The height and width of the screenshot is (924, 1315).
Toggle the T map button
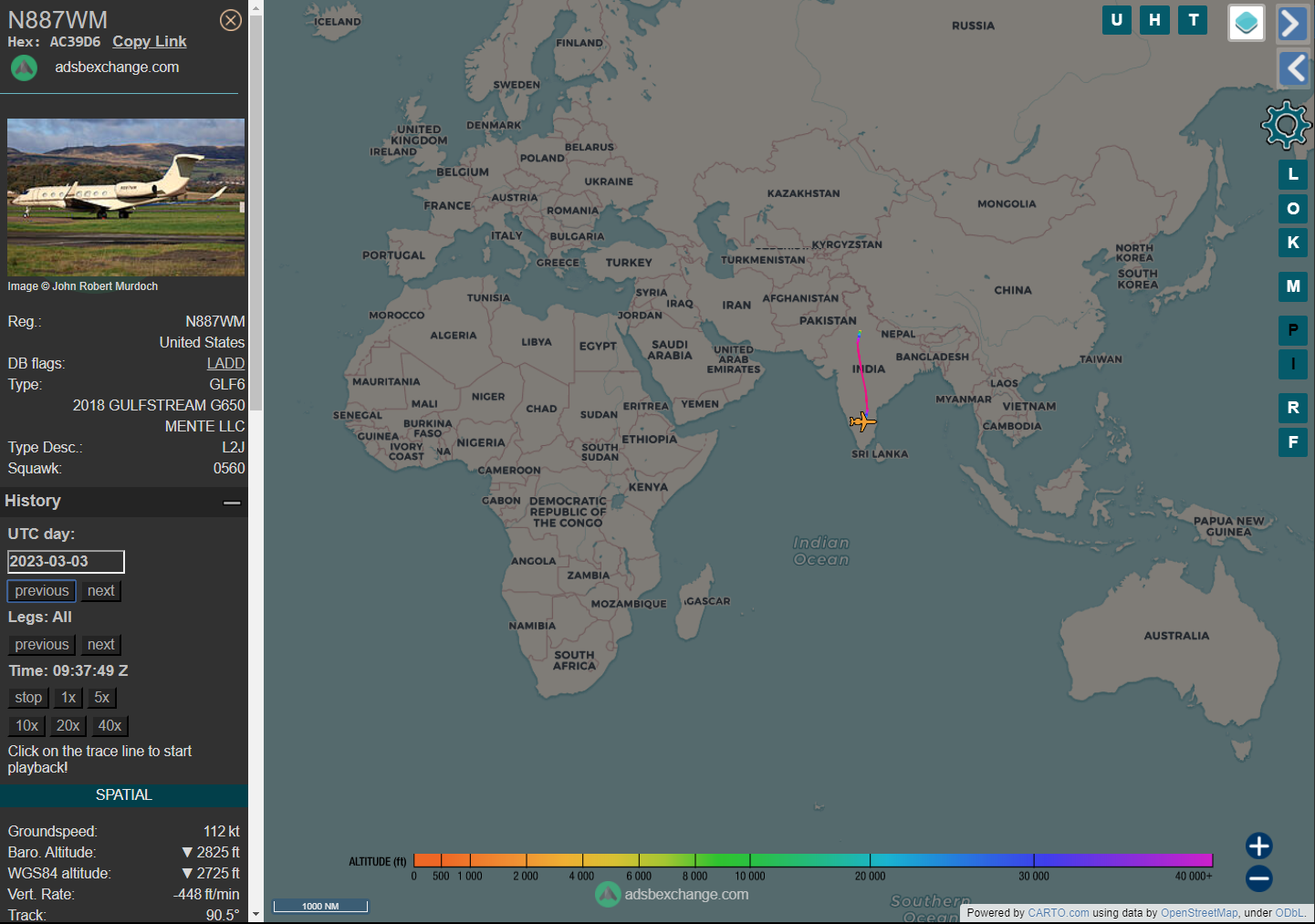1194,20
